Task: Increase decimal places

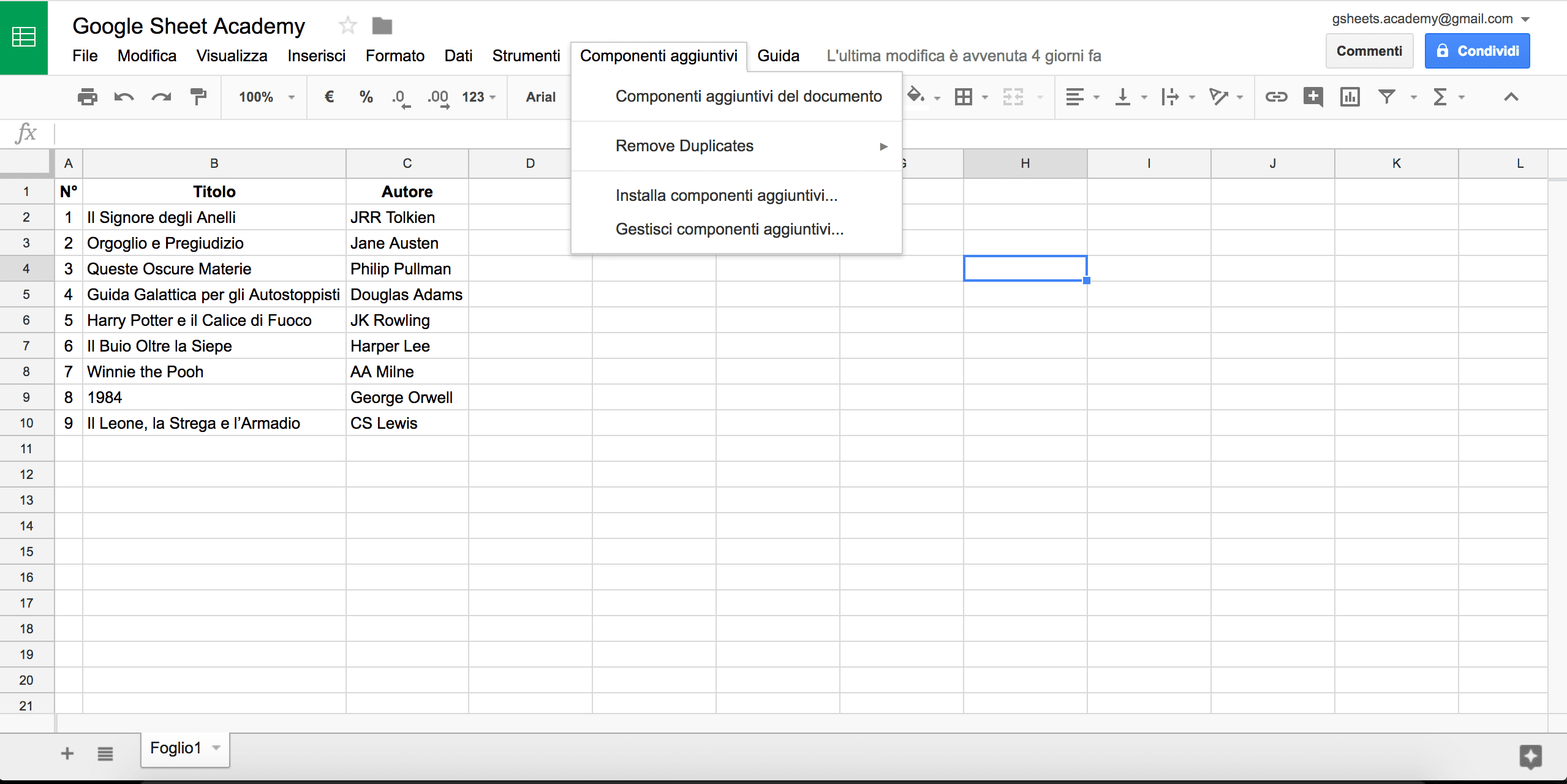Action: click(x=439, y=98)
